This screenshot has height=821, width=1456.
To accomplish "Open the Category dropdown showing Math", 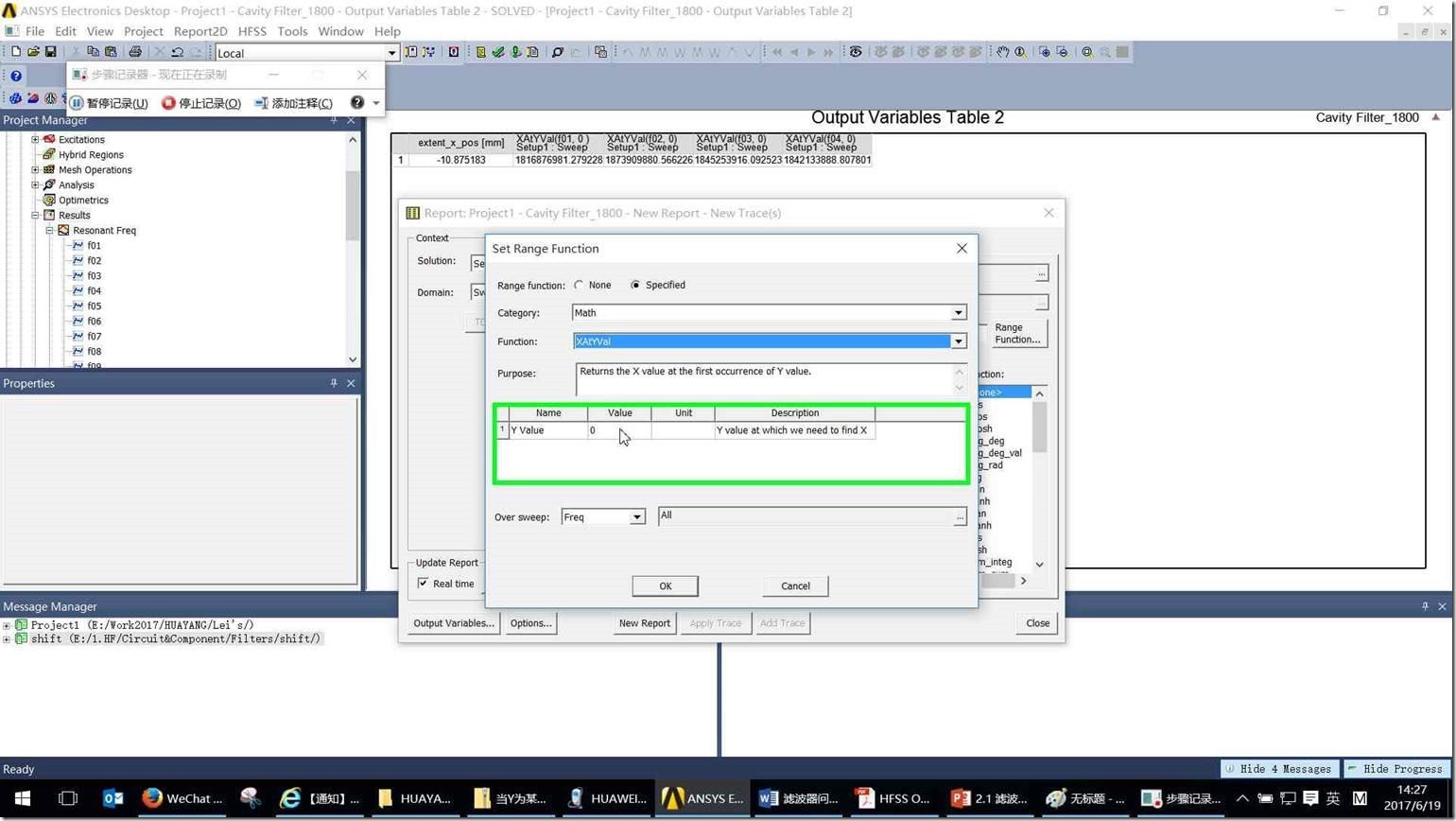I will tap(958, 313).
